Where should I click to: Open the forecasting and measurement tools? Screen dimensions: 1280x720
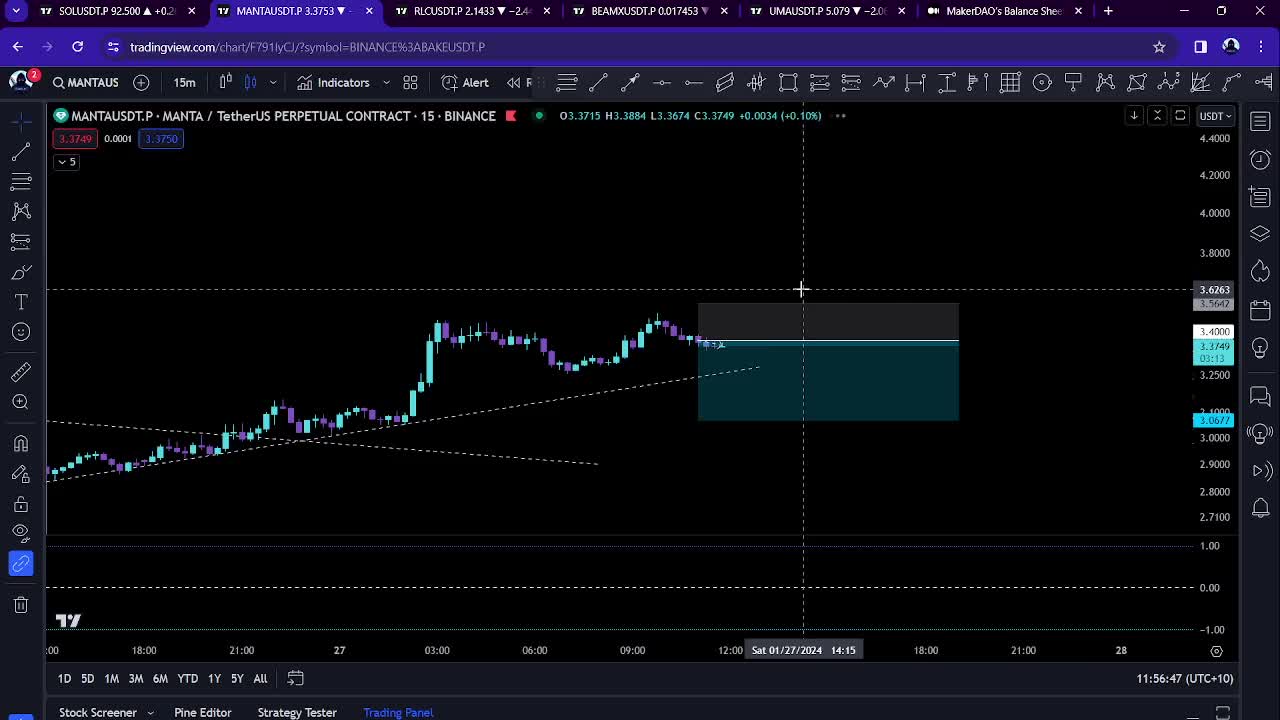21,241
